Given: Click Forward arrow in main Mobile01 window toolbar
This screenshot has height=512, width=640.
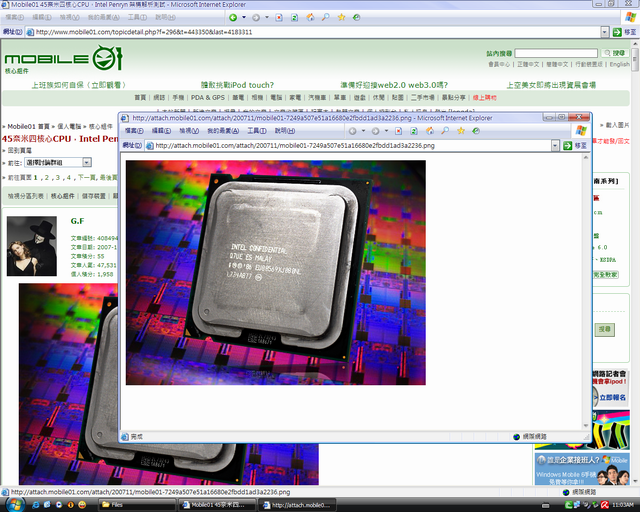Looking at the screenshot, I should [x=256, y=18].
